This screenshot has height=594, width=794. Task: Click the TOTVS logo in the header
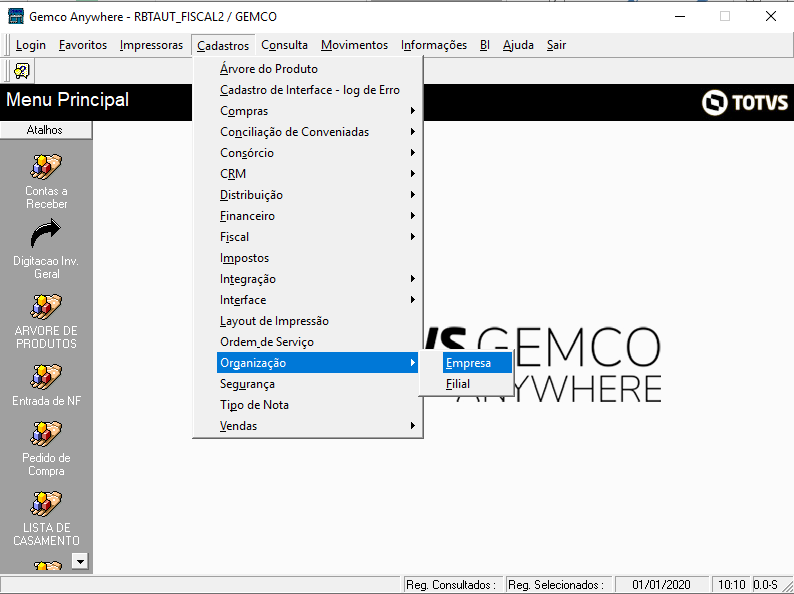(x=744, y=102)
